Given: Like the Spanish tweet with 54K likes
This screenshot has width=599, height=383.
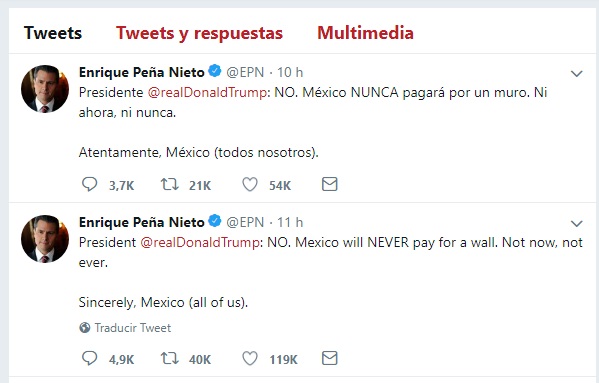Looking at the screenshot, I should point(250,184).
